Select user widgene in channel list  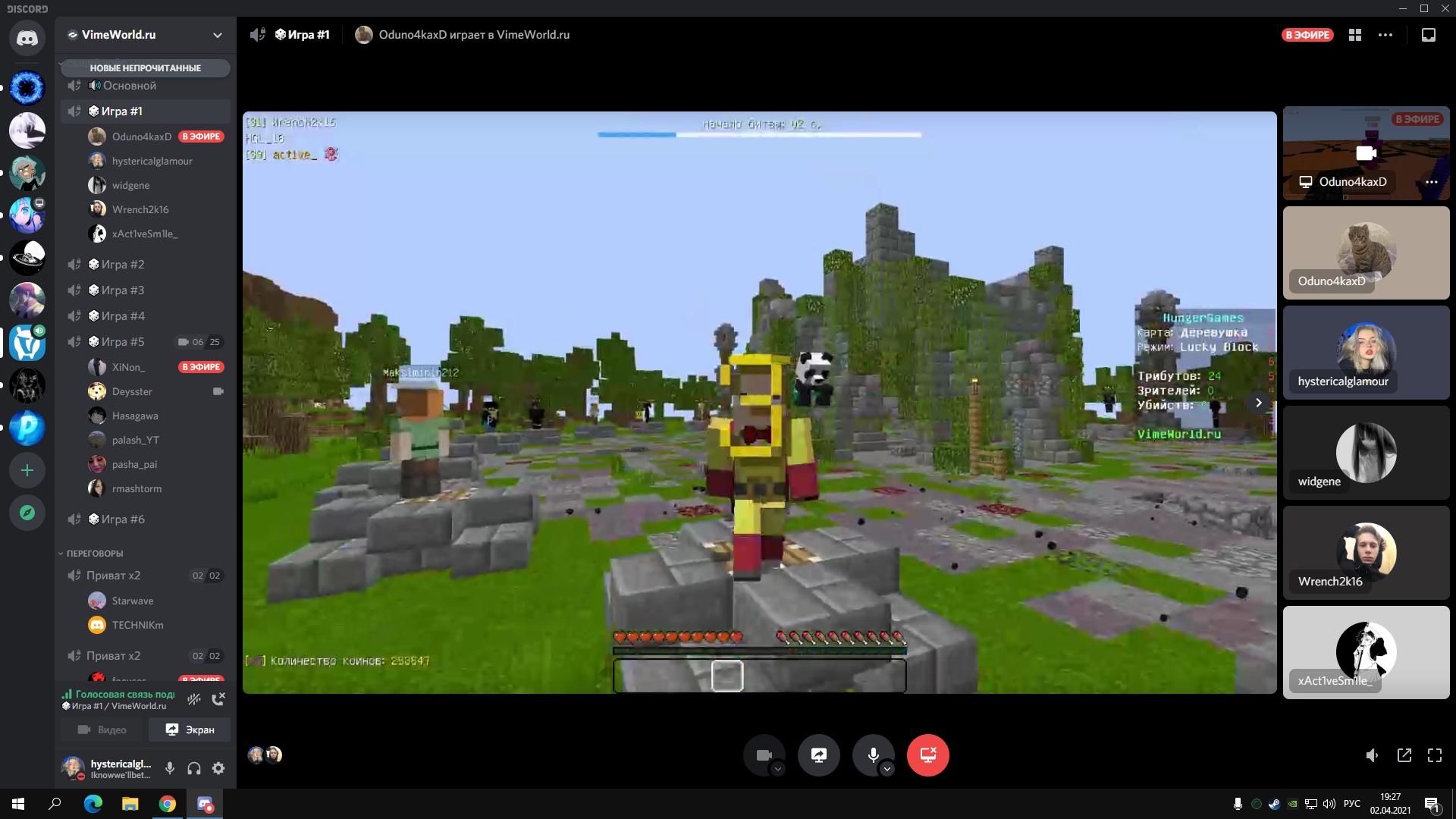(156, 185)
